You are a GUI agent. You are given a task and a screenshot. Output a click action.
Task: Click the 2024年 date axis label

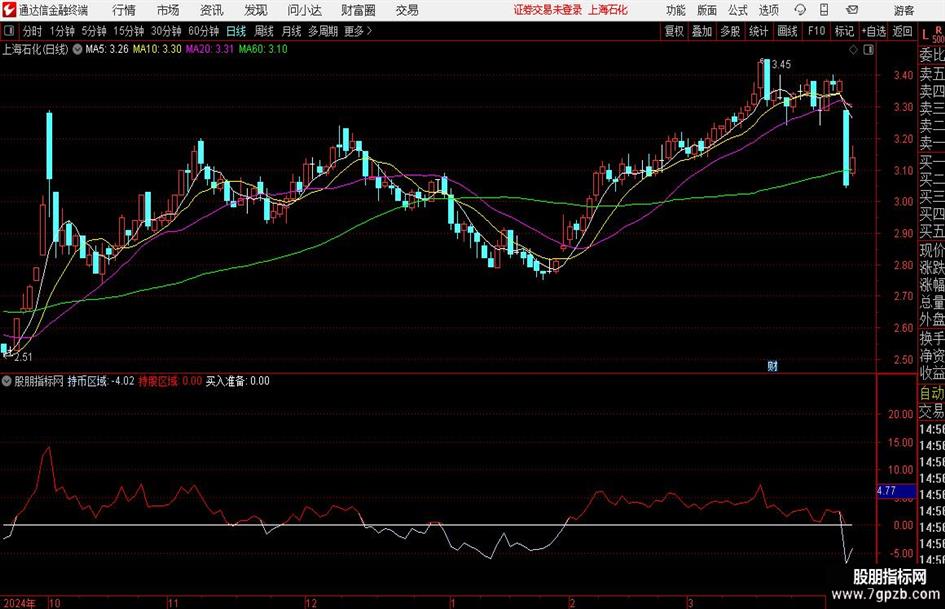[18, 603]
